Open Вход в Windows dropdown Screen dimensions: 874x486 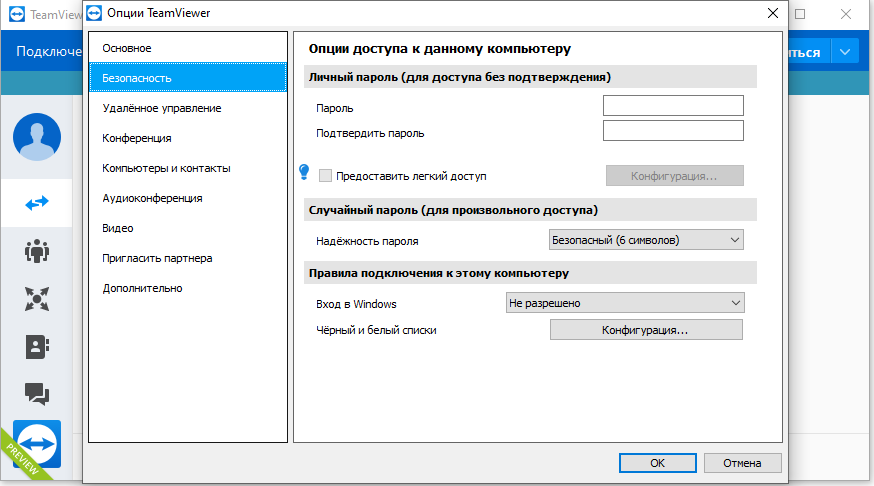625,303
